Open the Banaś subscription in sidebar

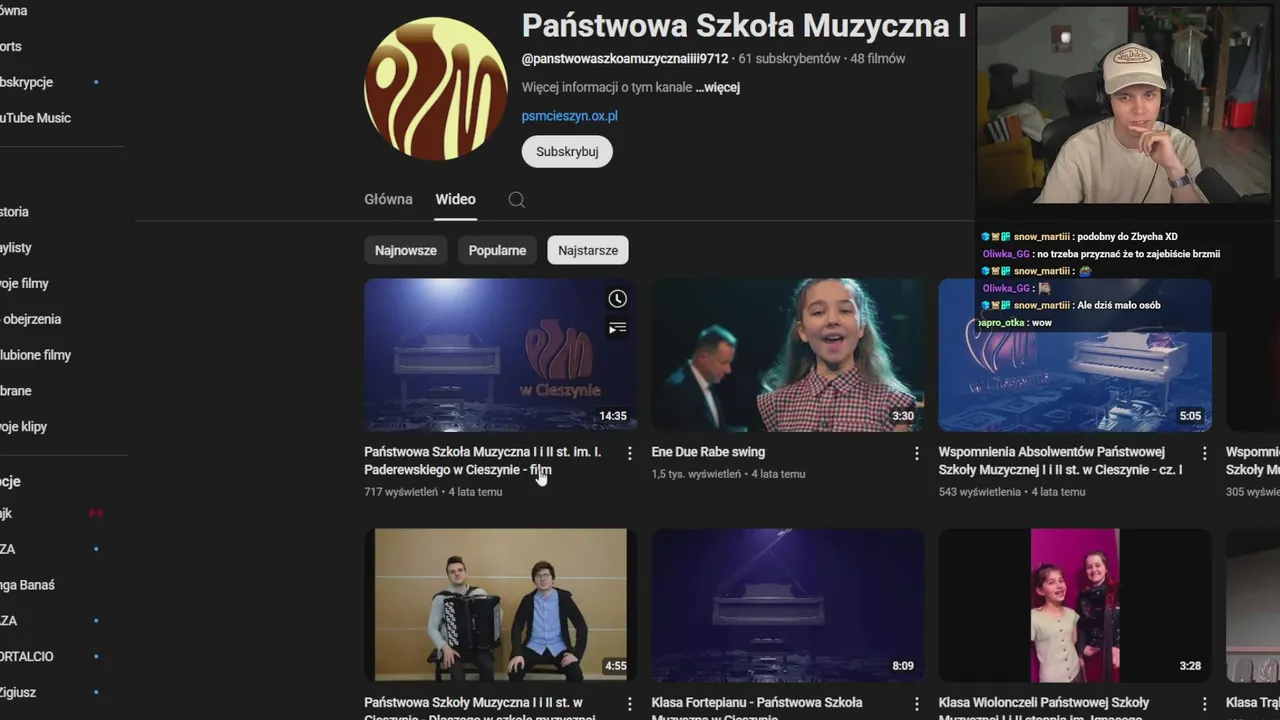(28, 585)
